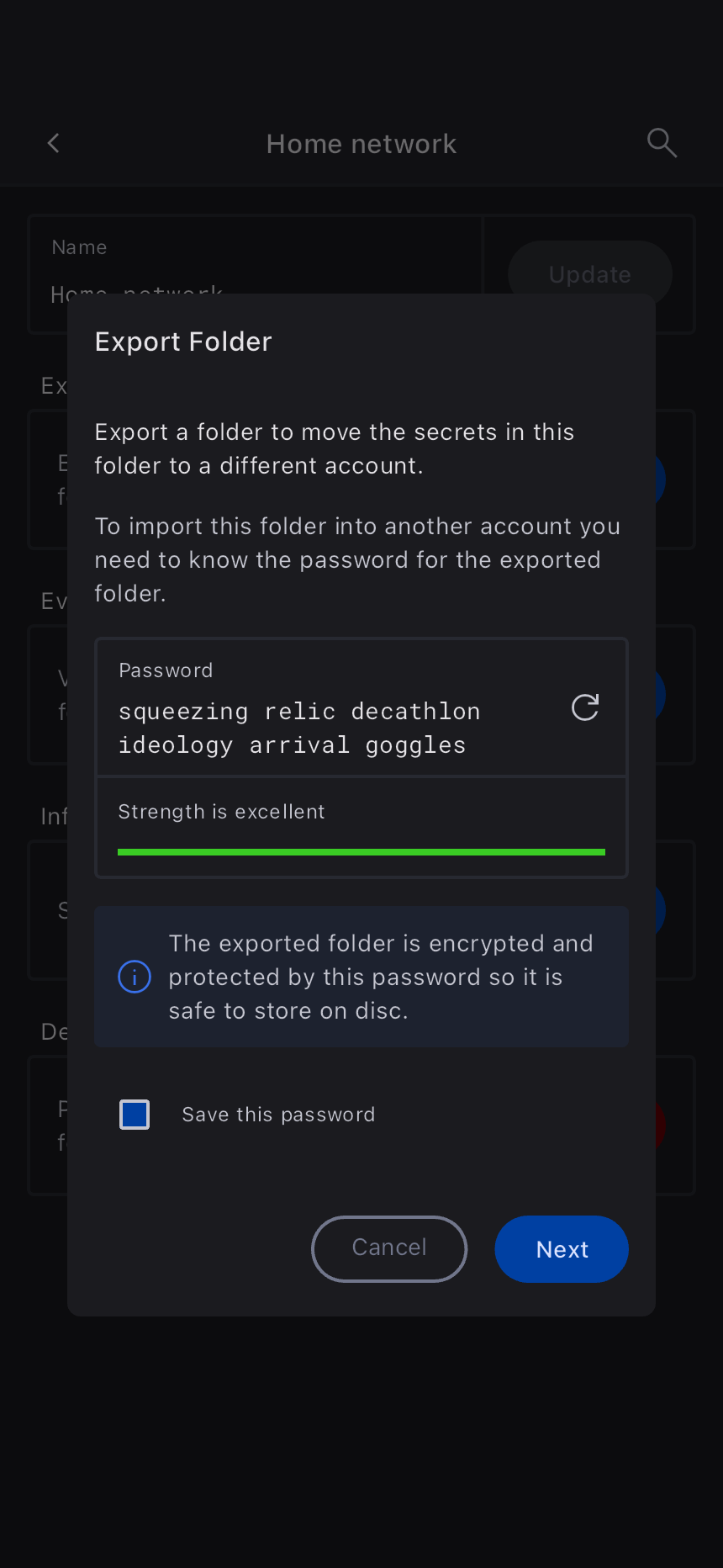The height and width of the screenshot is (1568, 723).
Task: Click the partly hidden blue export section button
Action: click(x=661, y=479)
